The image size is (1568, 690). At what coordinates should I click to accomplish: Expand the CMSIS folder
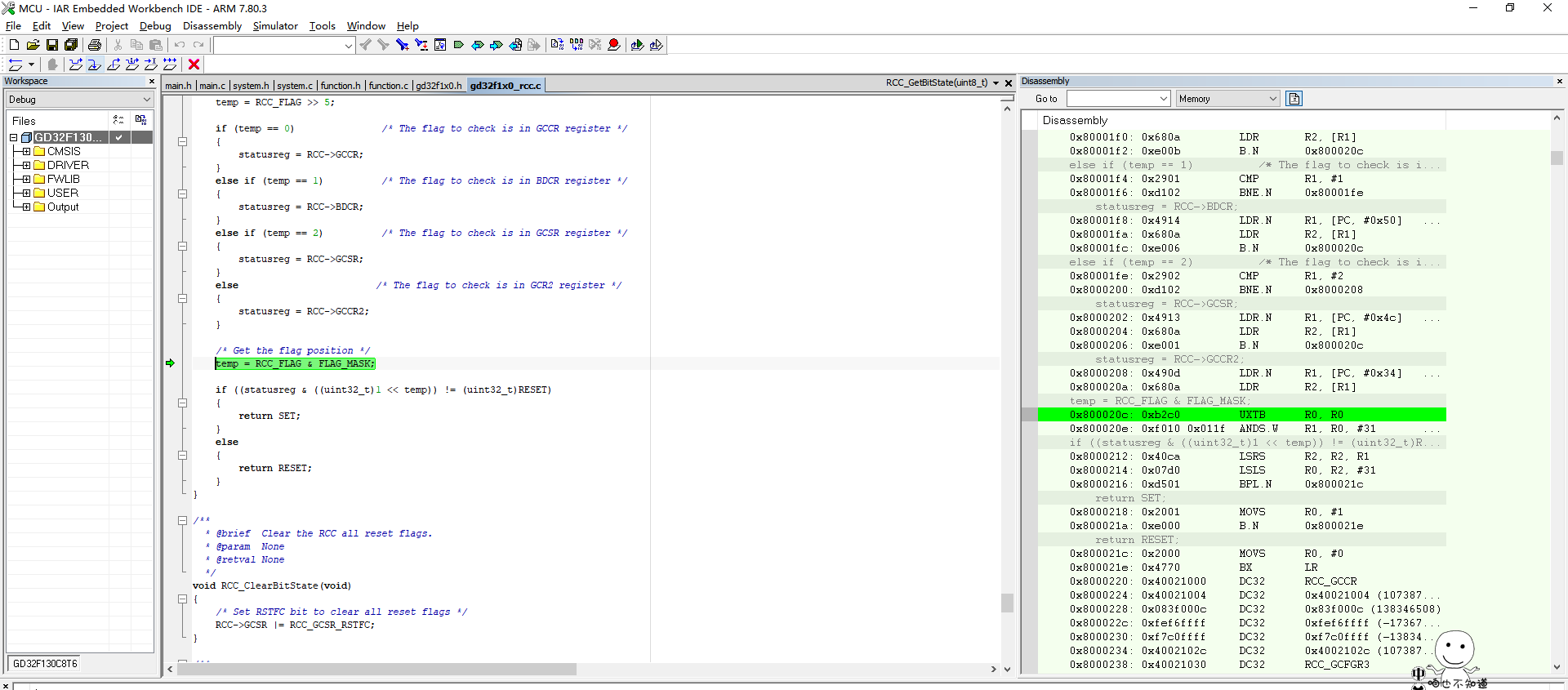[26, 151]
